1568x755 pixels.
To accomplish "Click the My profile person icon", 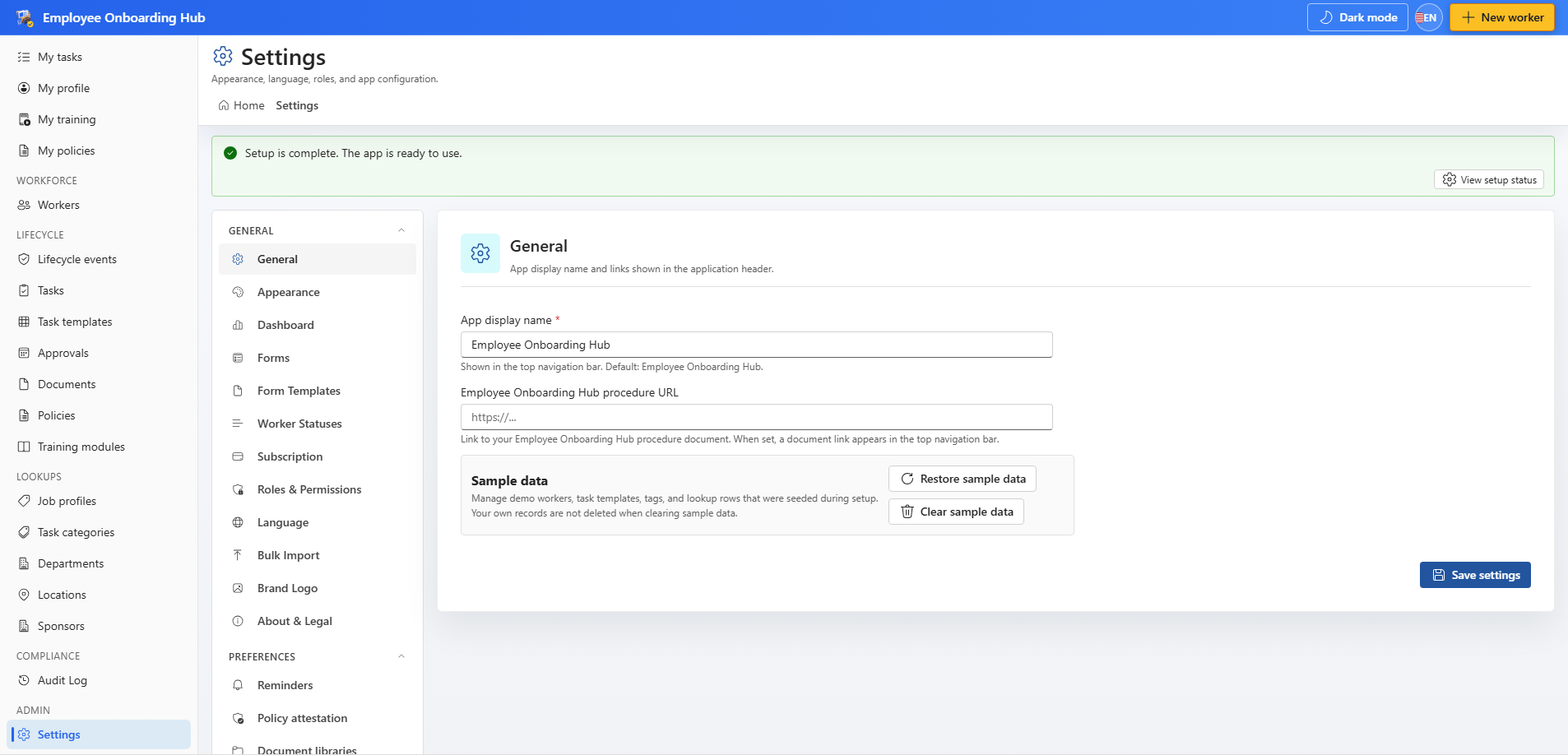I will point(24,88).
